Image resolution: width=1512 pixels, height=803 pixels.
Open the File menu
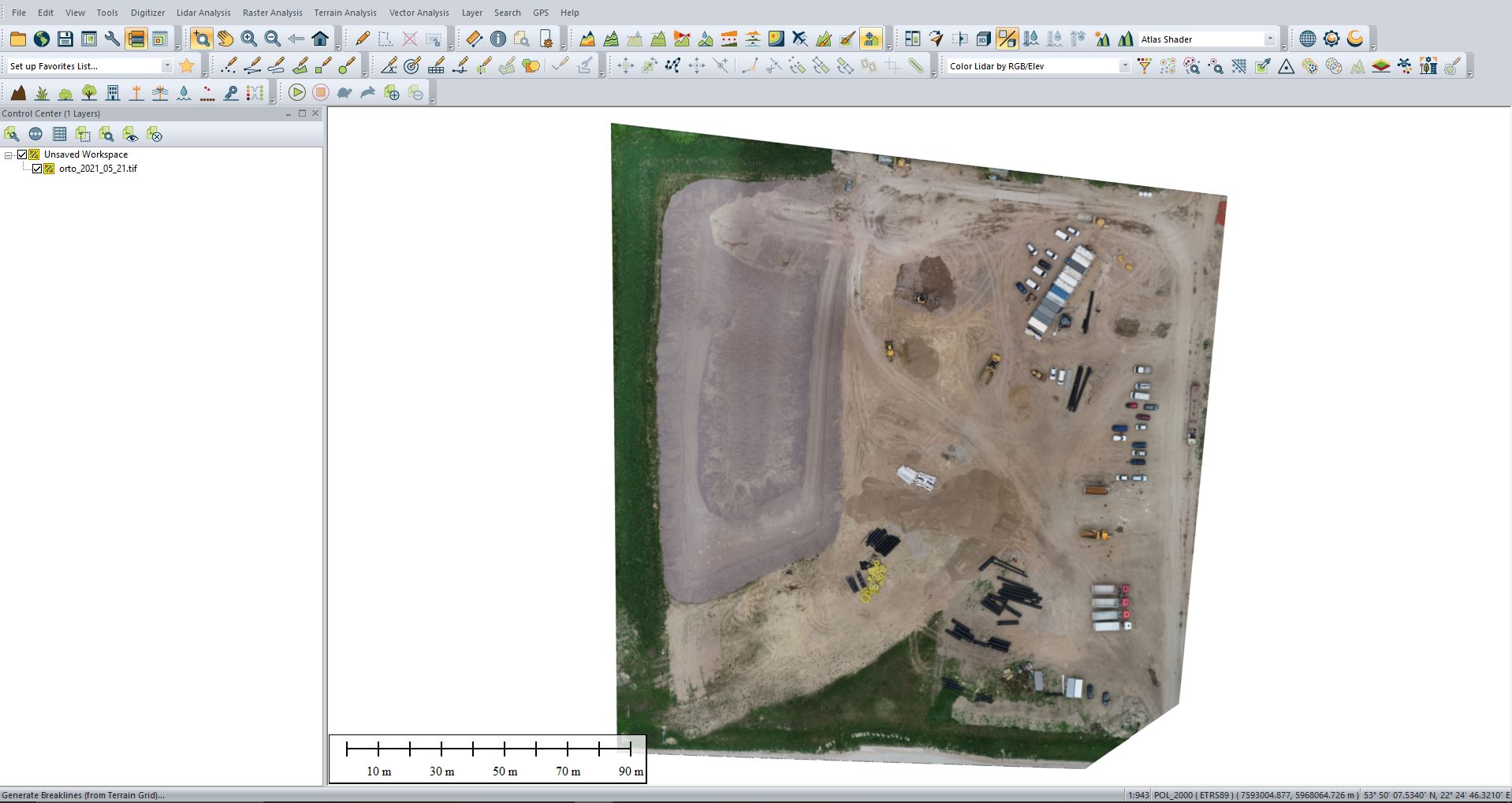pos(19,13)
